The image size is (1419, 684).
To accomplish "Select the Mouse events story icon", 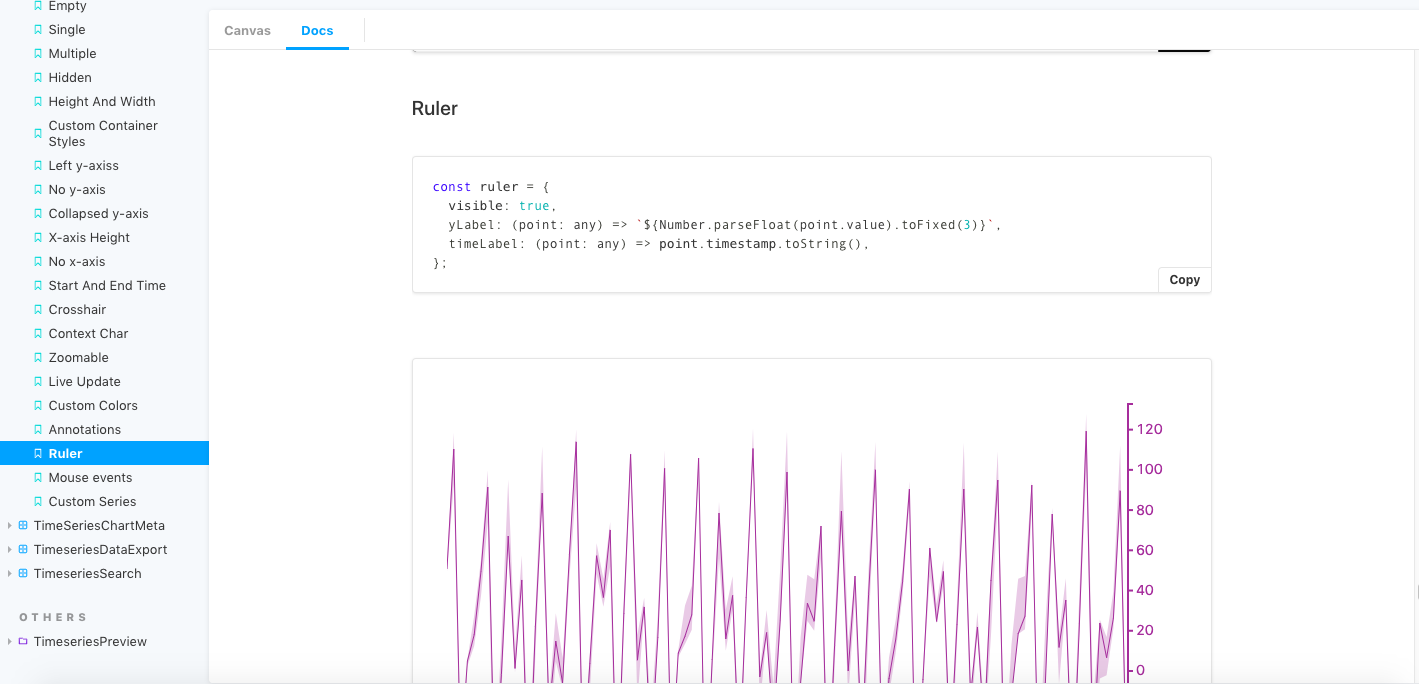I will [x=38, y=477].
